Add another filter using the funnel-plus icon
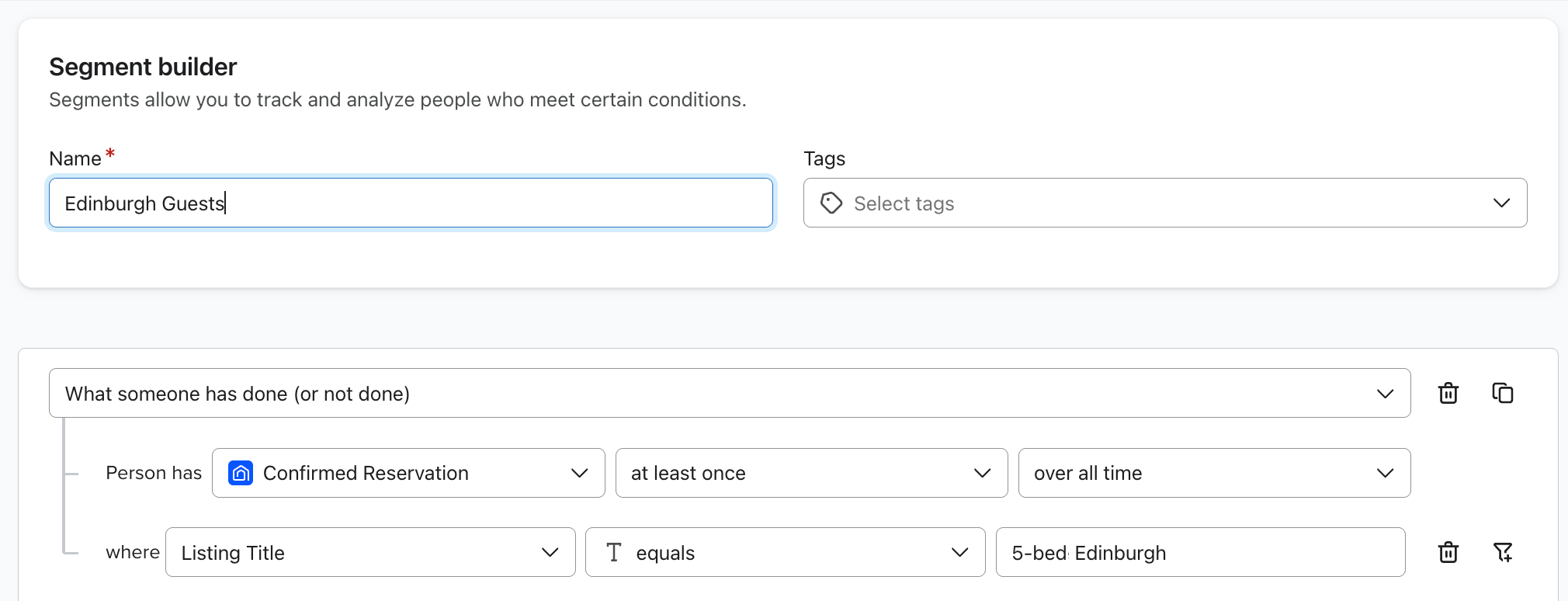This screenshot has height=601, width=1568. tap(1502, 552)
